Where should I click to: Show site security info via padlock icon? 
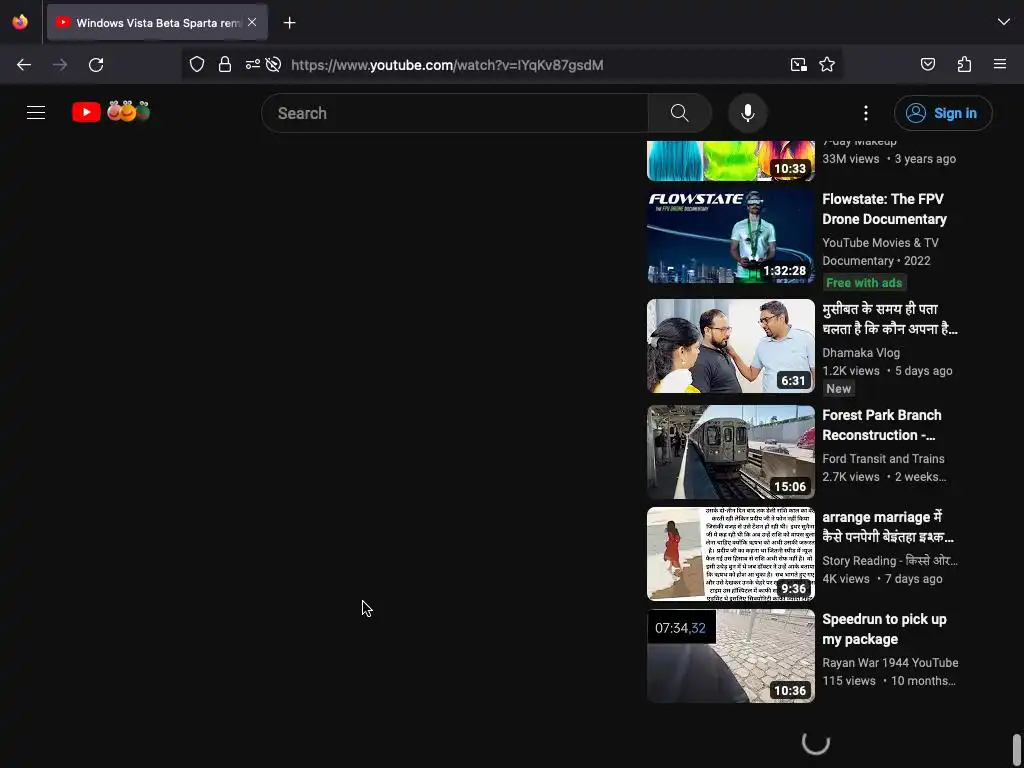[x=225, y=64]
